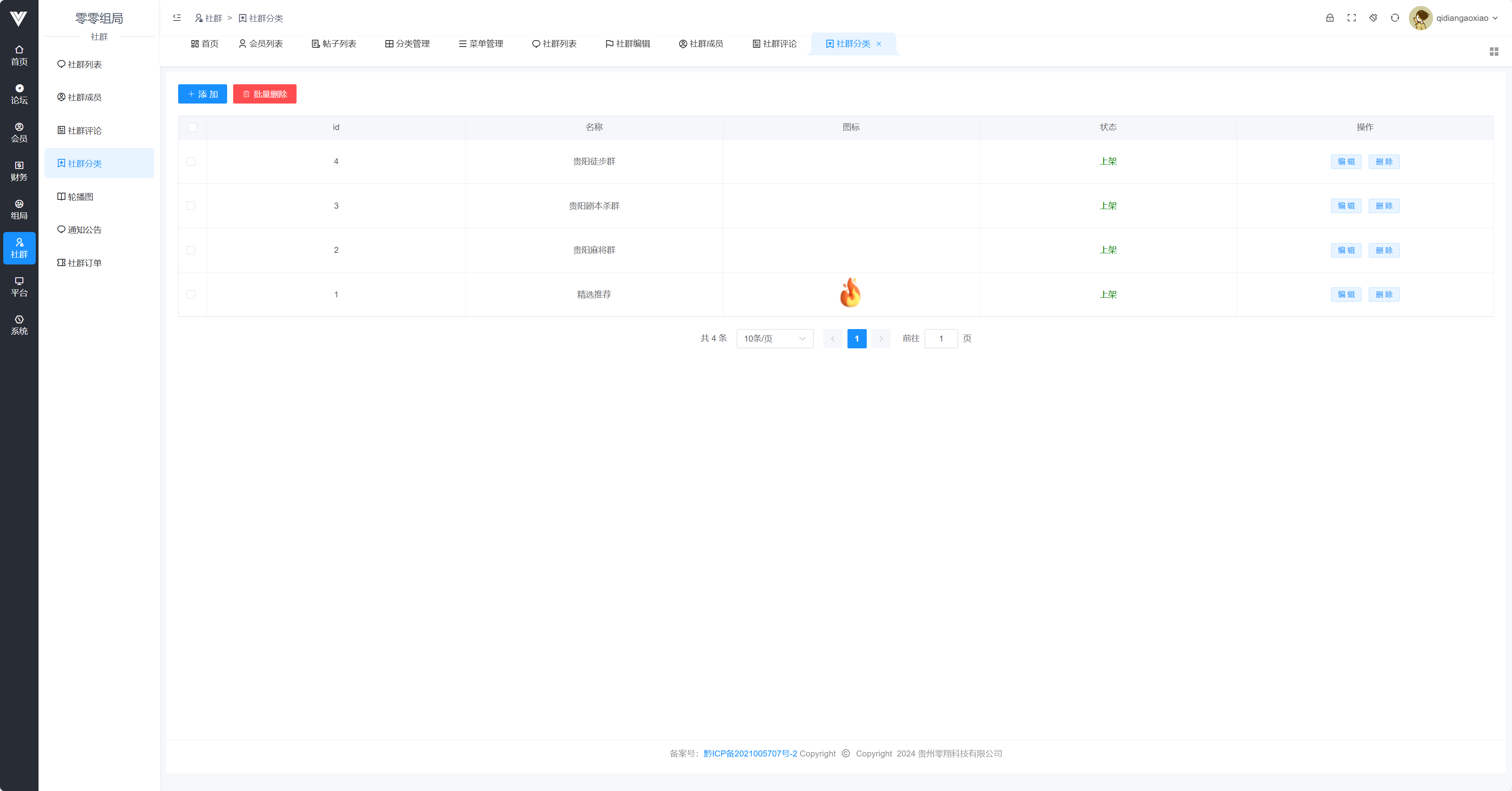This screenshot has height=791, width=1512.
Task: Expand the qidiangaoxiao user menu
Action: (1466, 18)
